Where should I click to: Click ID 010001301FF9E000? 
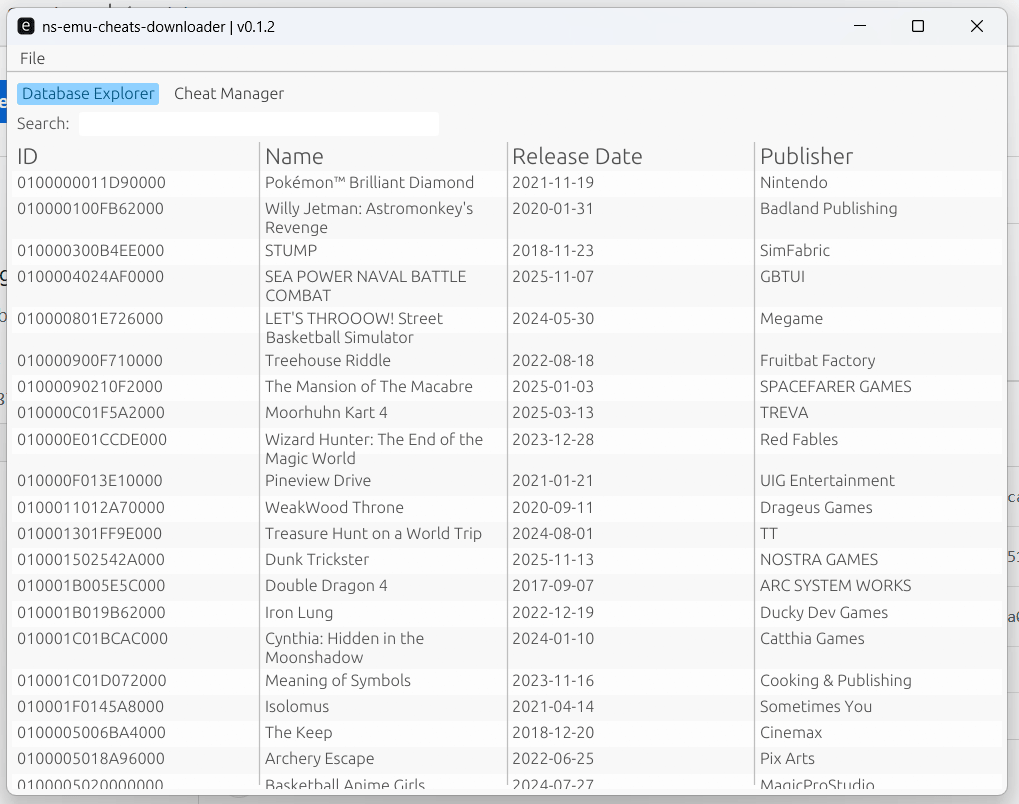pyautogui.click(x=90, y=534)
